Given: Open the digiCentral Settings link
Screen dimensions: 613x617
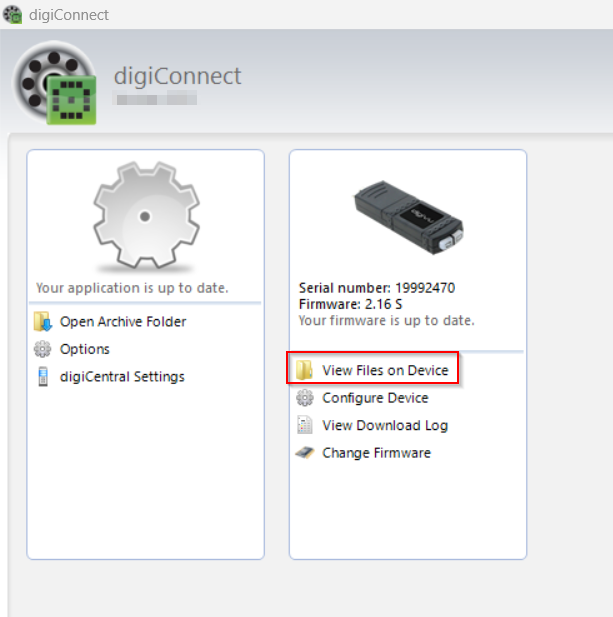Looking at the screenshot, I should [122, 377].
